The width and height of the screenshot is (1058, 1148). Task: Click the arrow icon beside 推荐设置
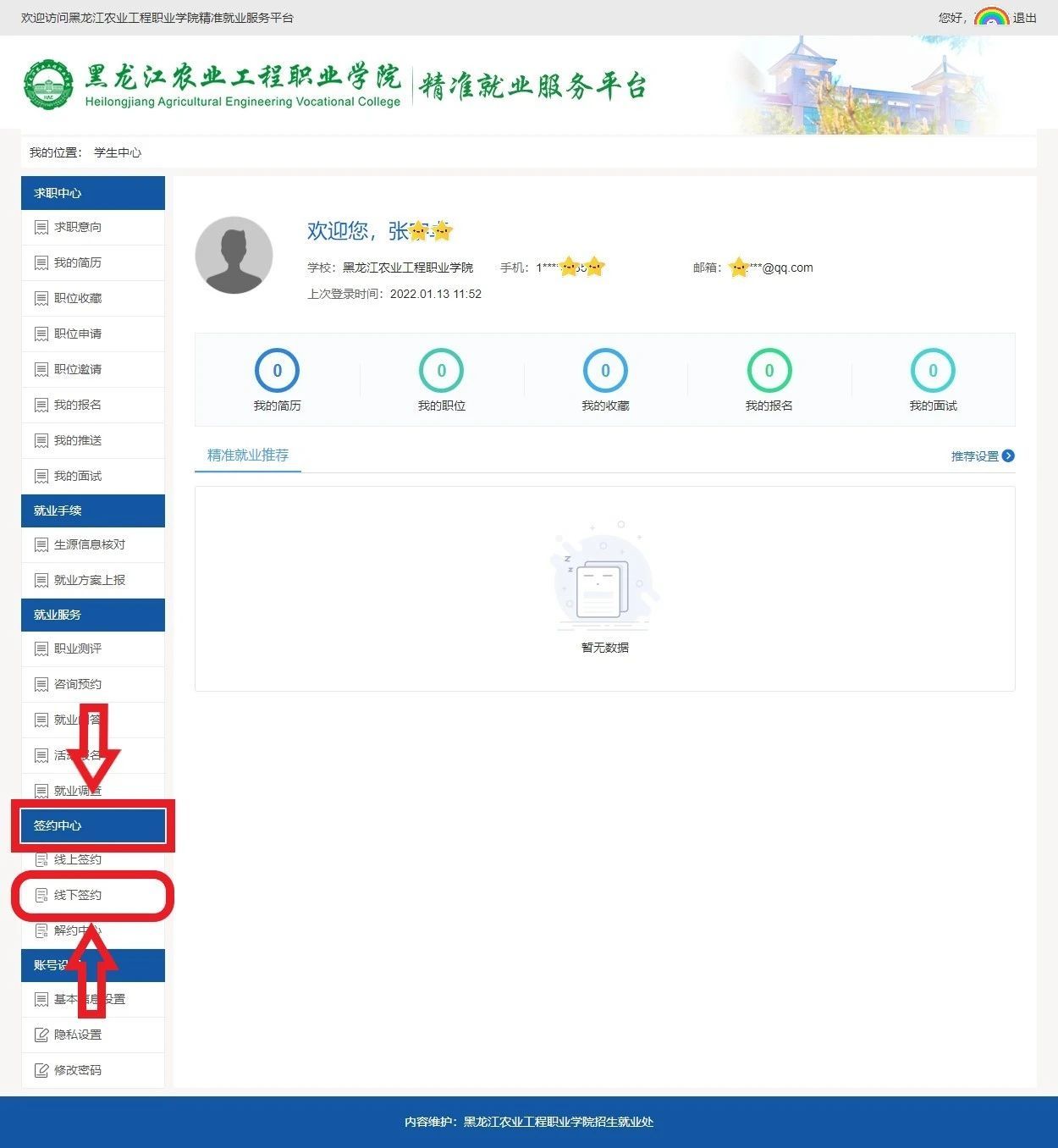(1008, 455)
